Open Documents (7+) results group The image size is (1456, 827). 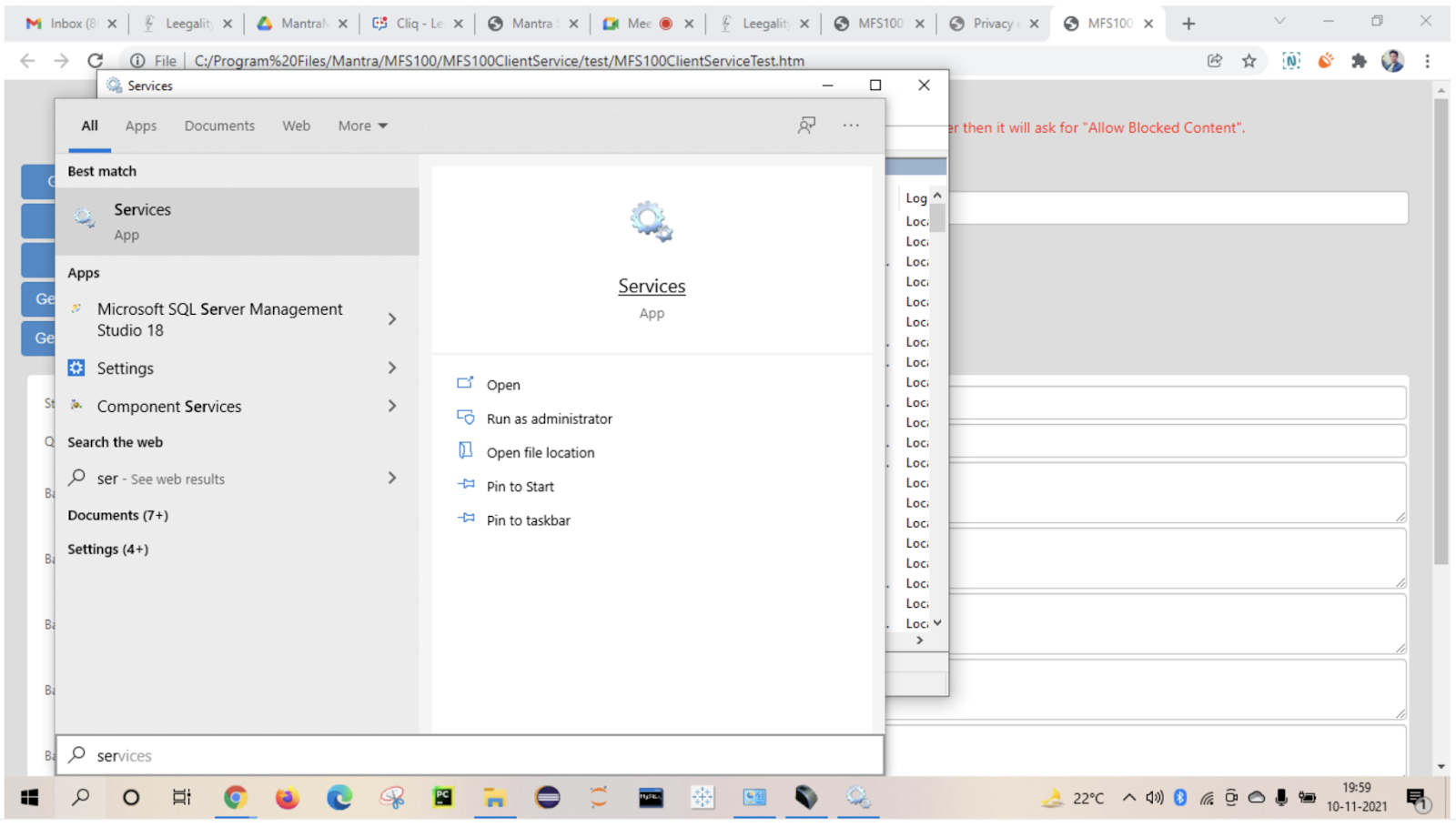pyautogui.click(x=117, y=515)
